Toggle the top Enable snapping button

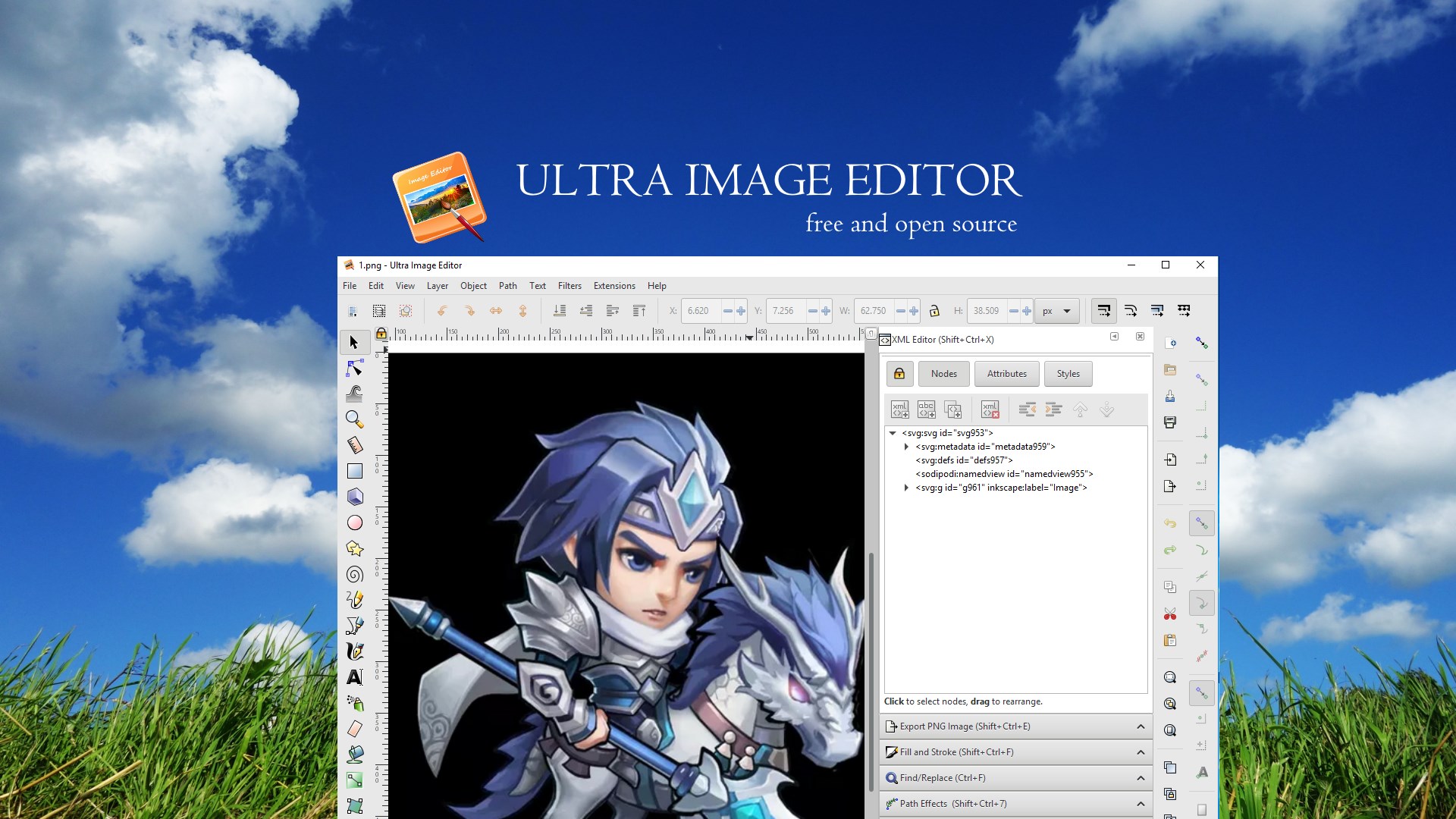tap(1202, 343)
